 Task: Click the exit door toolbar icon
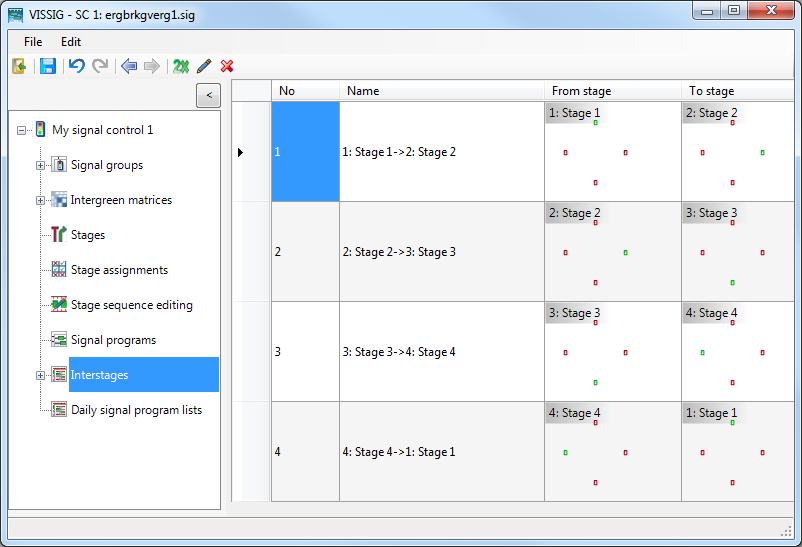click(x=19, y=66)
